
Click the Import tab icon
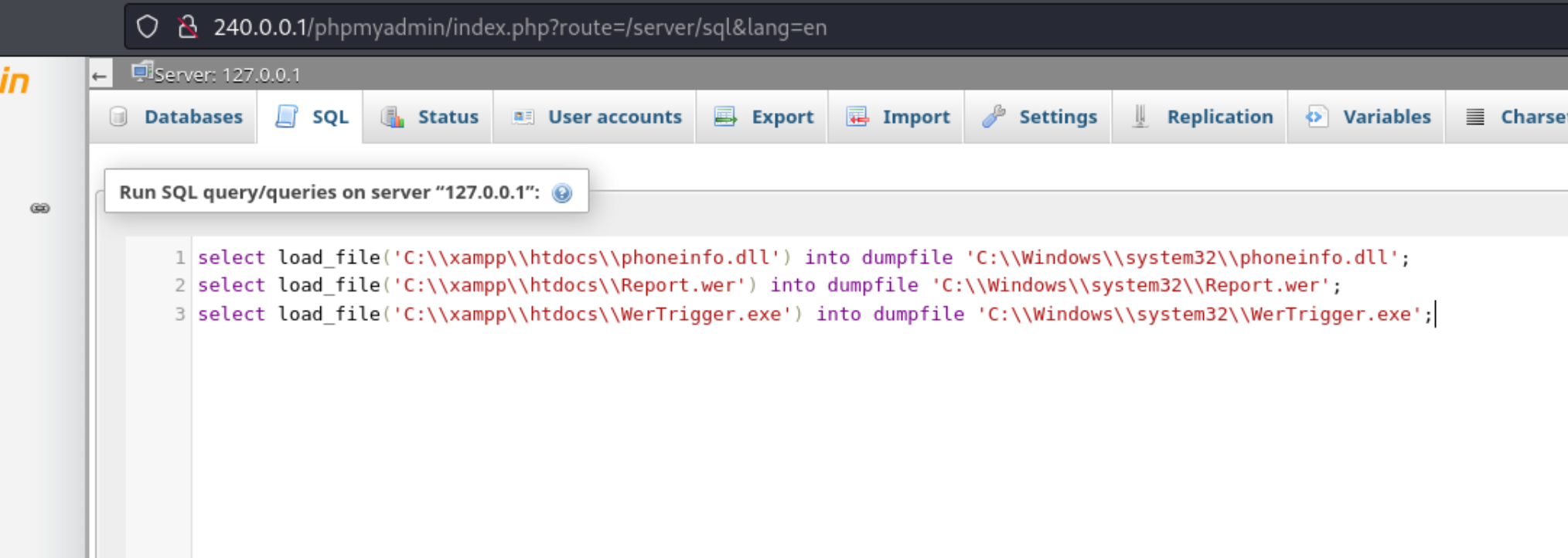[x=857, y=117]
